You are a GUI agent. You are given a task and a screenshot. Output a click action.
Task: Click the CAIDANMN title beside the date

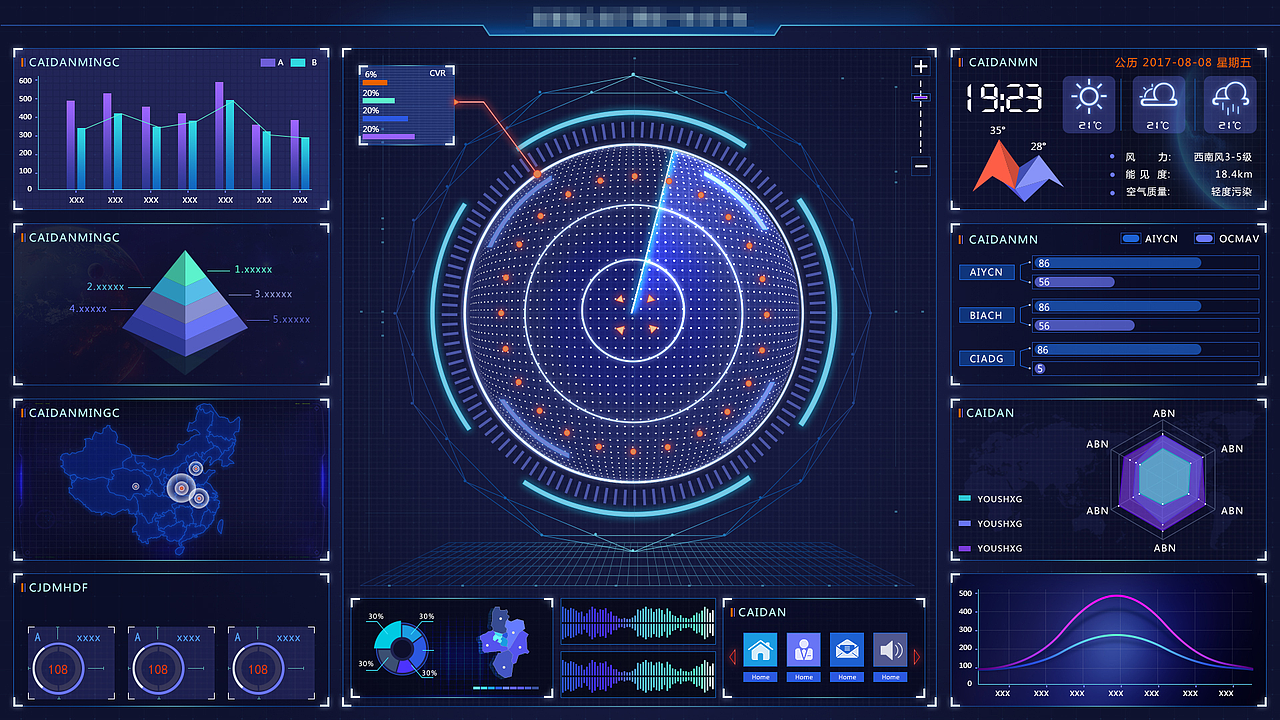coord(1003,62)
